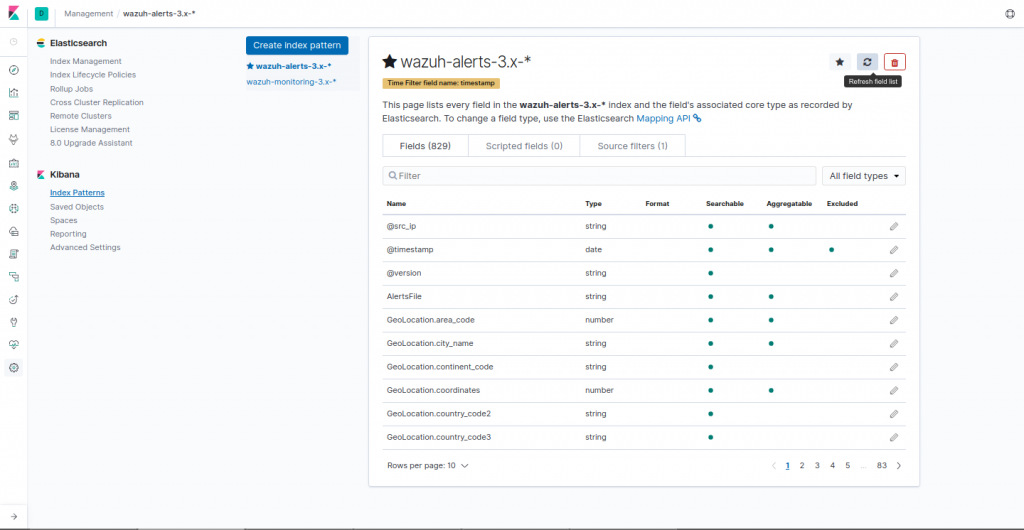The height and width of the screenshot is (530, 1024).
Task: Click the Create index pattern button
Action: pos(297,46)
